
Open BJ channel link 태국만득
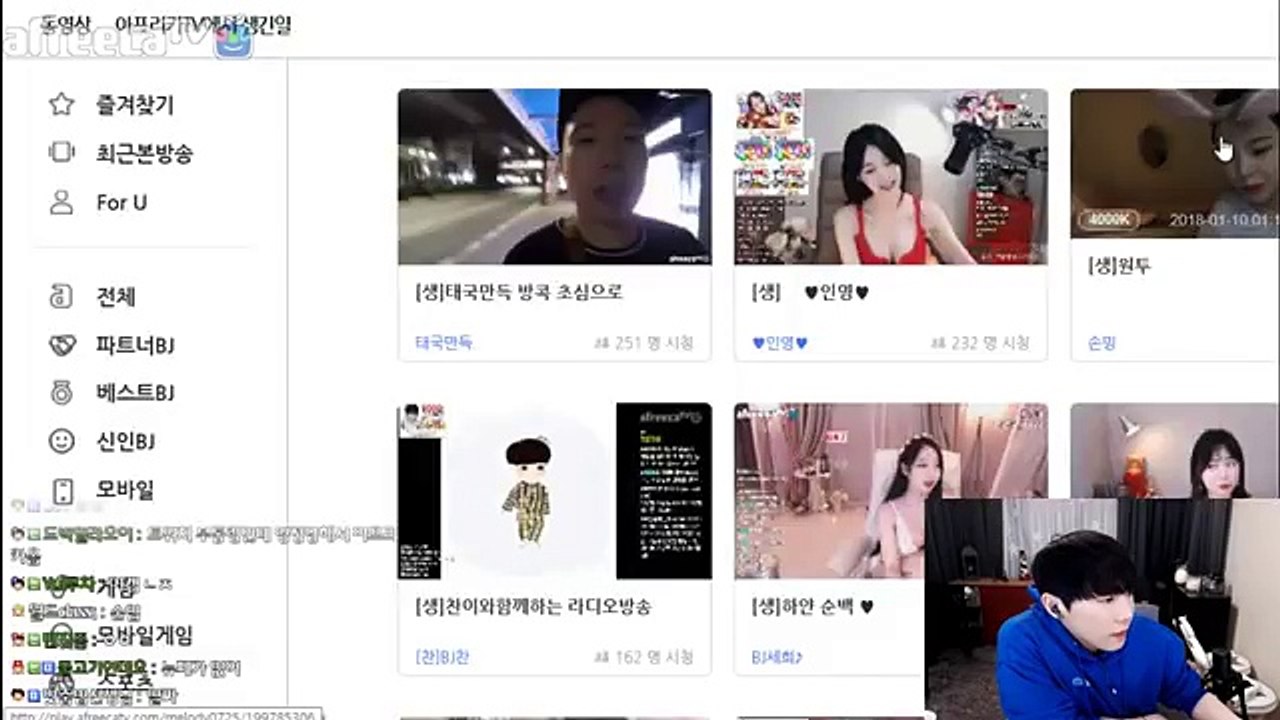(x=444, y=342)
